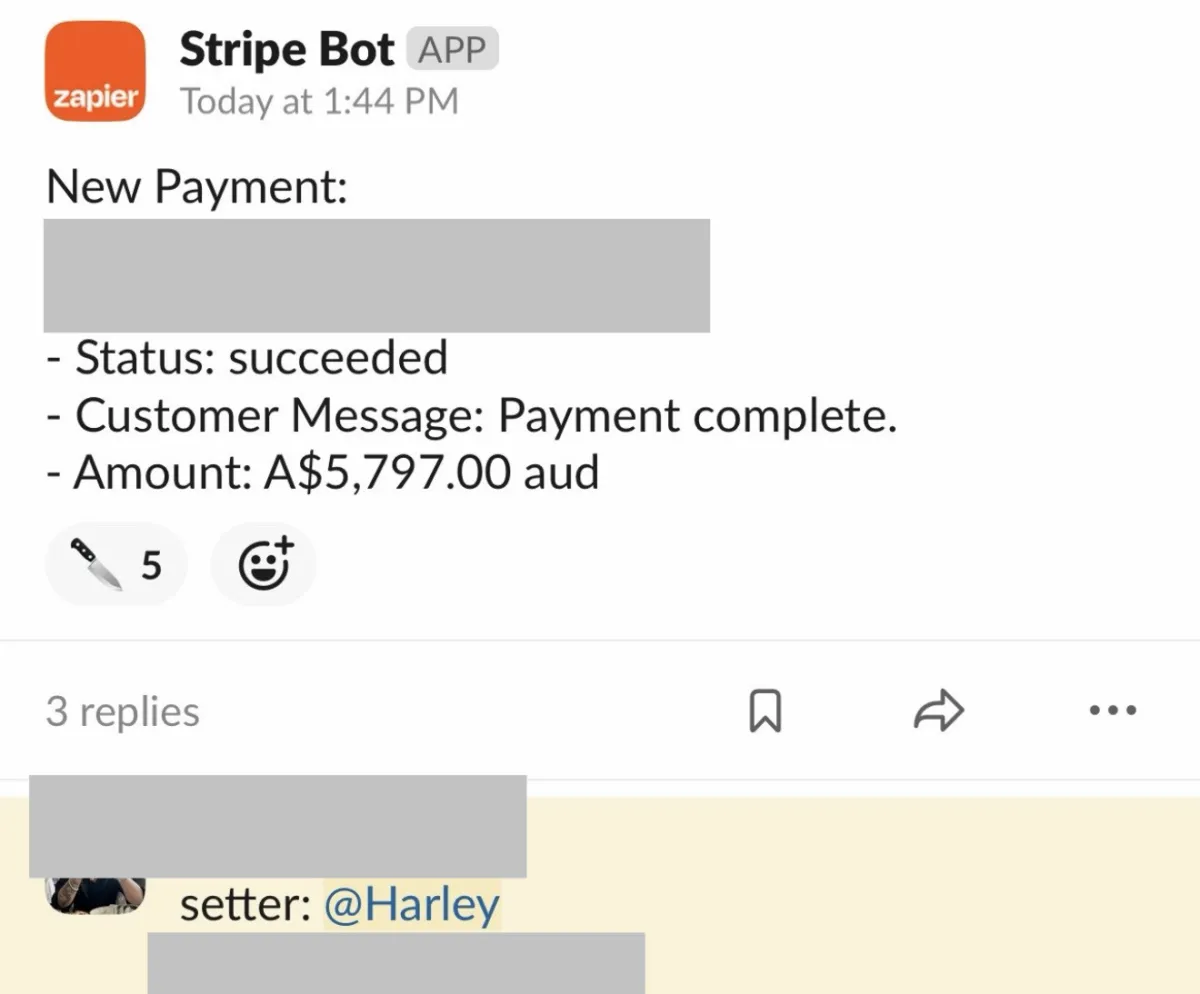The image size is (1200, 994).
Task: Click the @Harley mention
Action: [412, 906]
